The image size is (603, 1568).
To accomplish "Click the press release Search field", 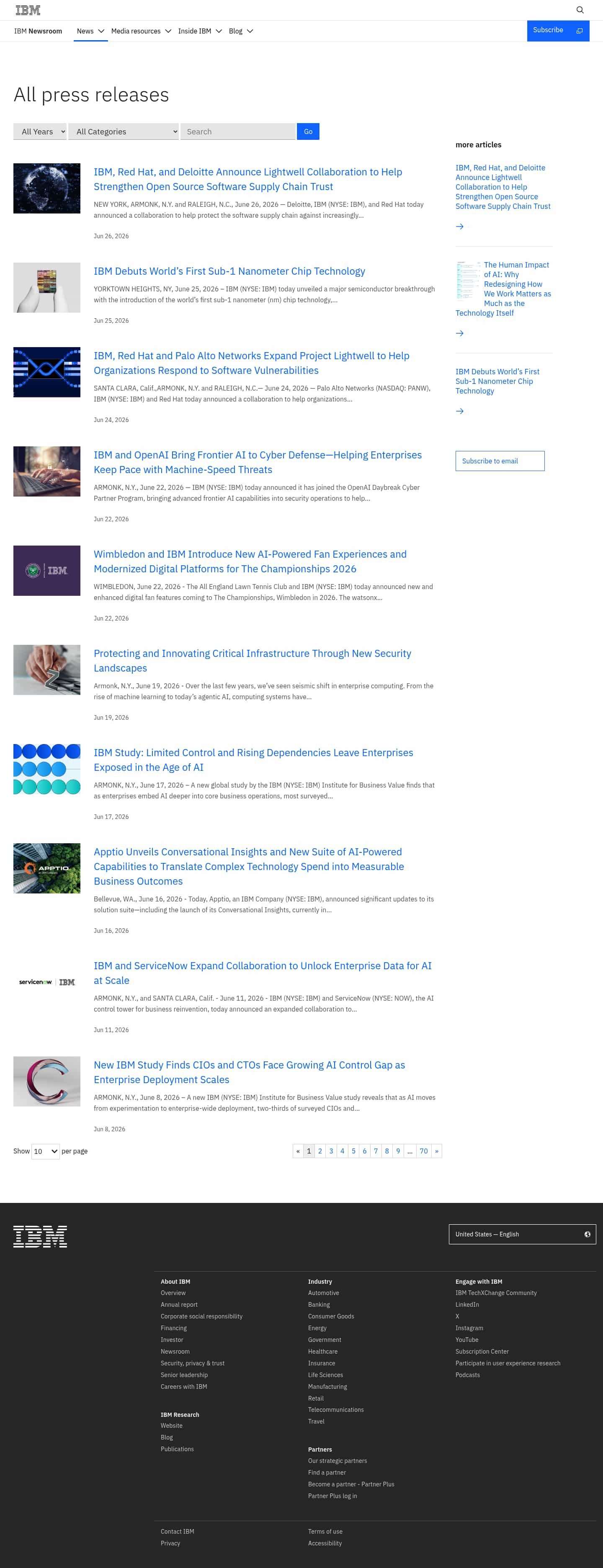I will tap(238, 131).
